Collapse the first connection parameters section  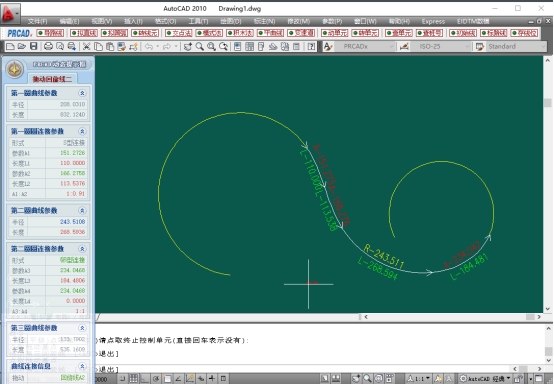(82, 131)
